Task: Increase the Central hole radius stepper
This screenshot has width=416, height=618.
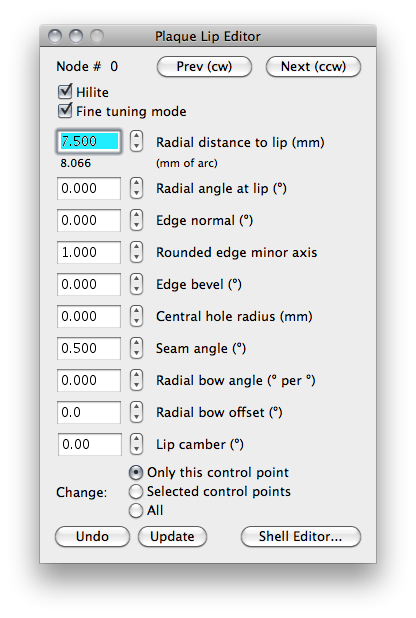Action: pyautogui.click(x=136, y=311)
